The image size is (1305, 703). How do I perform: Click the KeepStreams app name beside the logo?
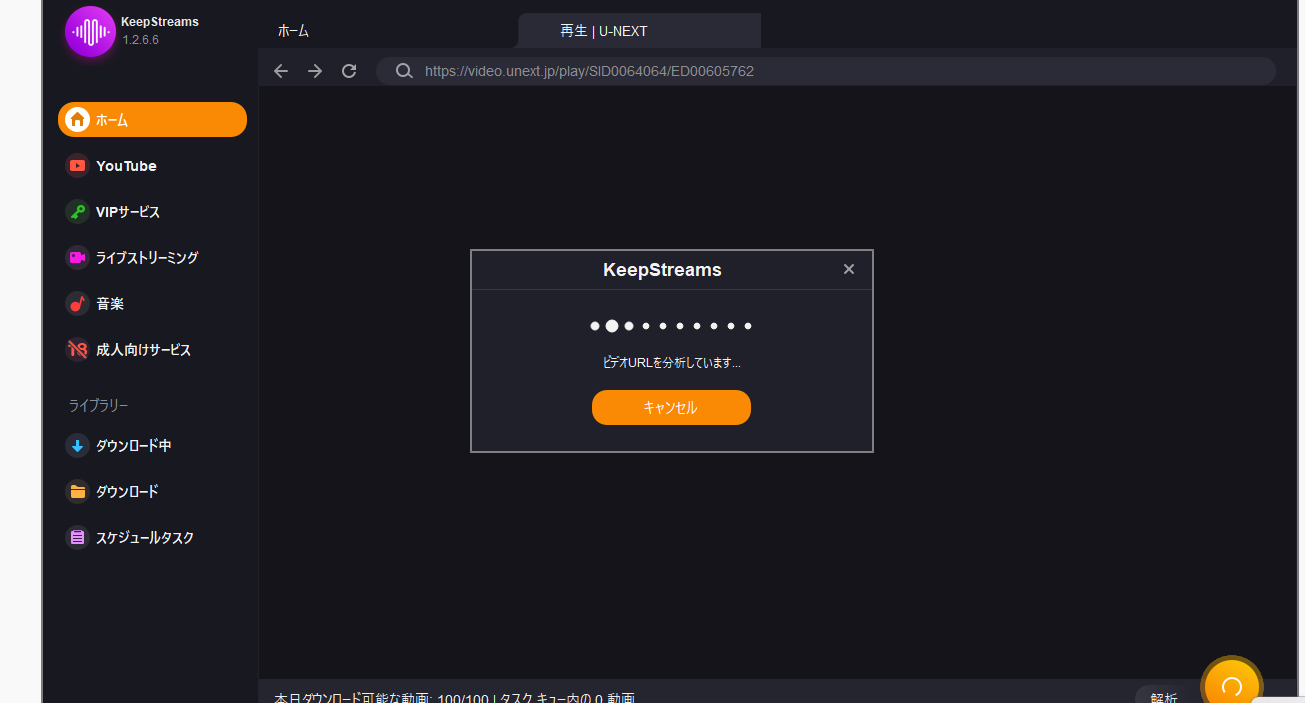click(x=160, y=22)
